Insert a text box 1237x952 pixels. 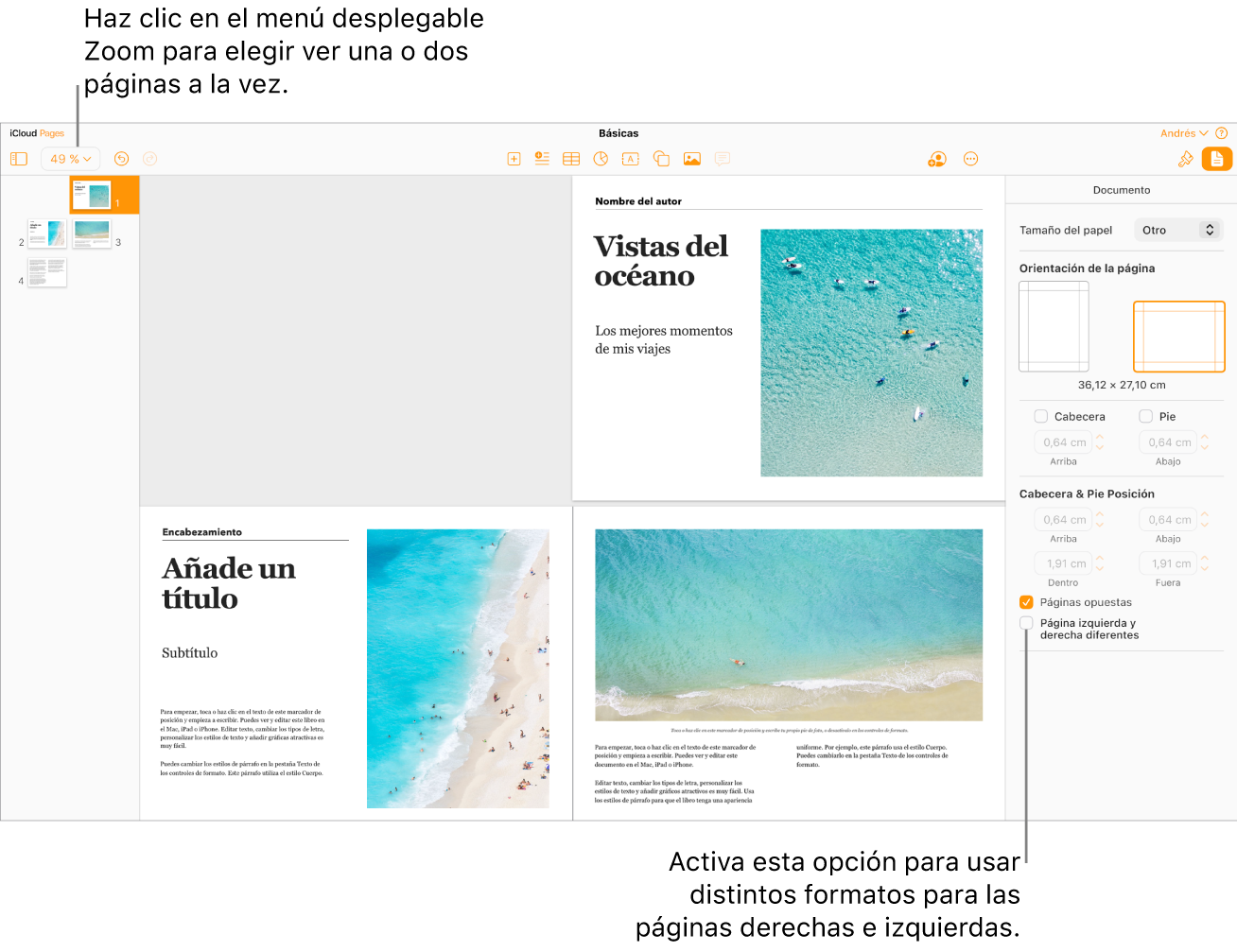coord(629,159)
